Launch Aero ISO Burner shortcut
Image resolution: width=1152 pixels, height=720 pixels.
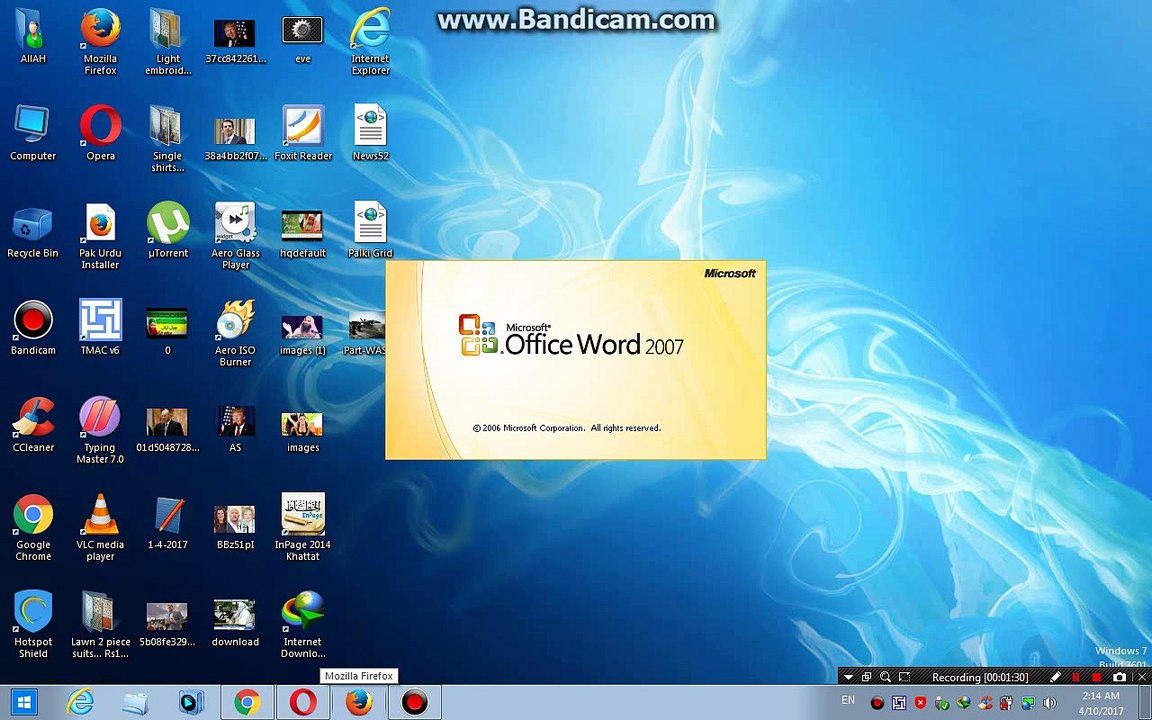[x=235, y=333]
